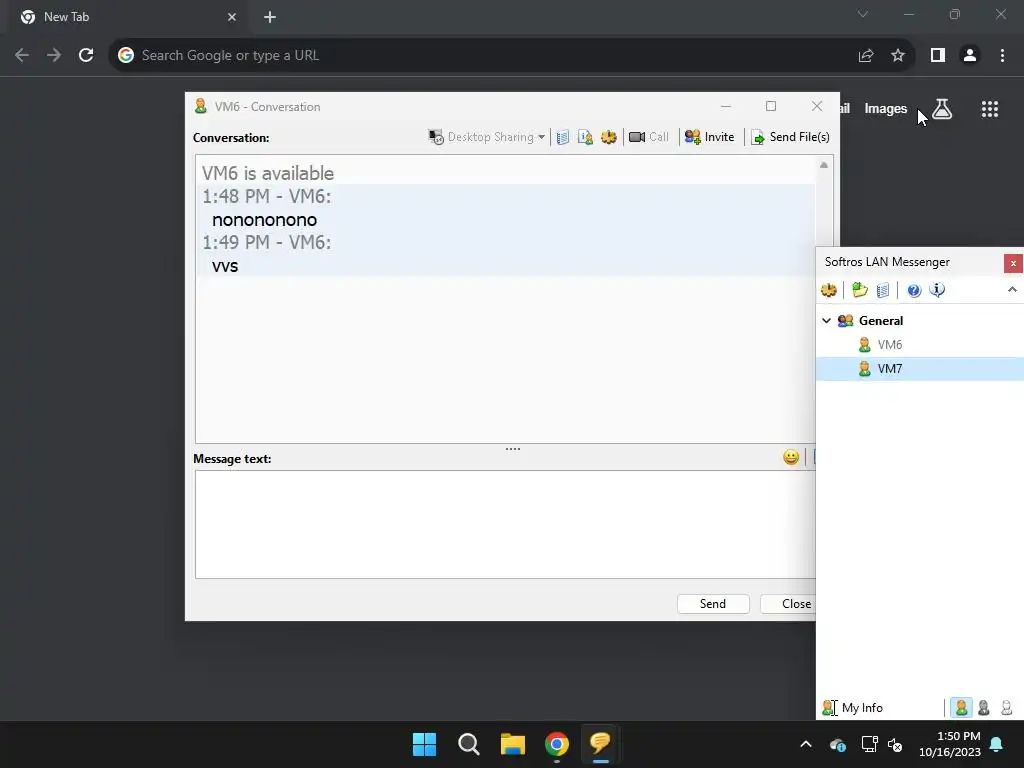The image size is (1024, 768).
Task: Open taskbar Search
Action: 469,744
